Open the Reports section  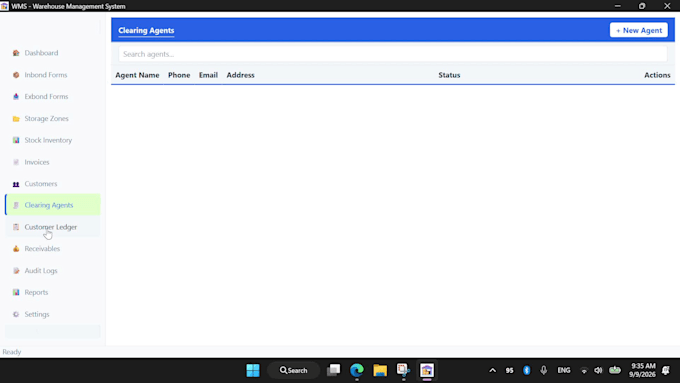(52, 292)
